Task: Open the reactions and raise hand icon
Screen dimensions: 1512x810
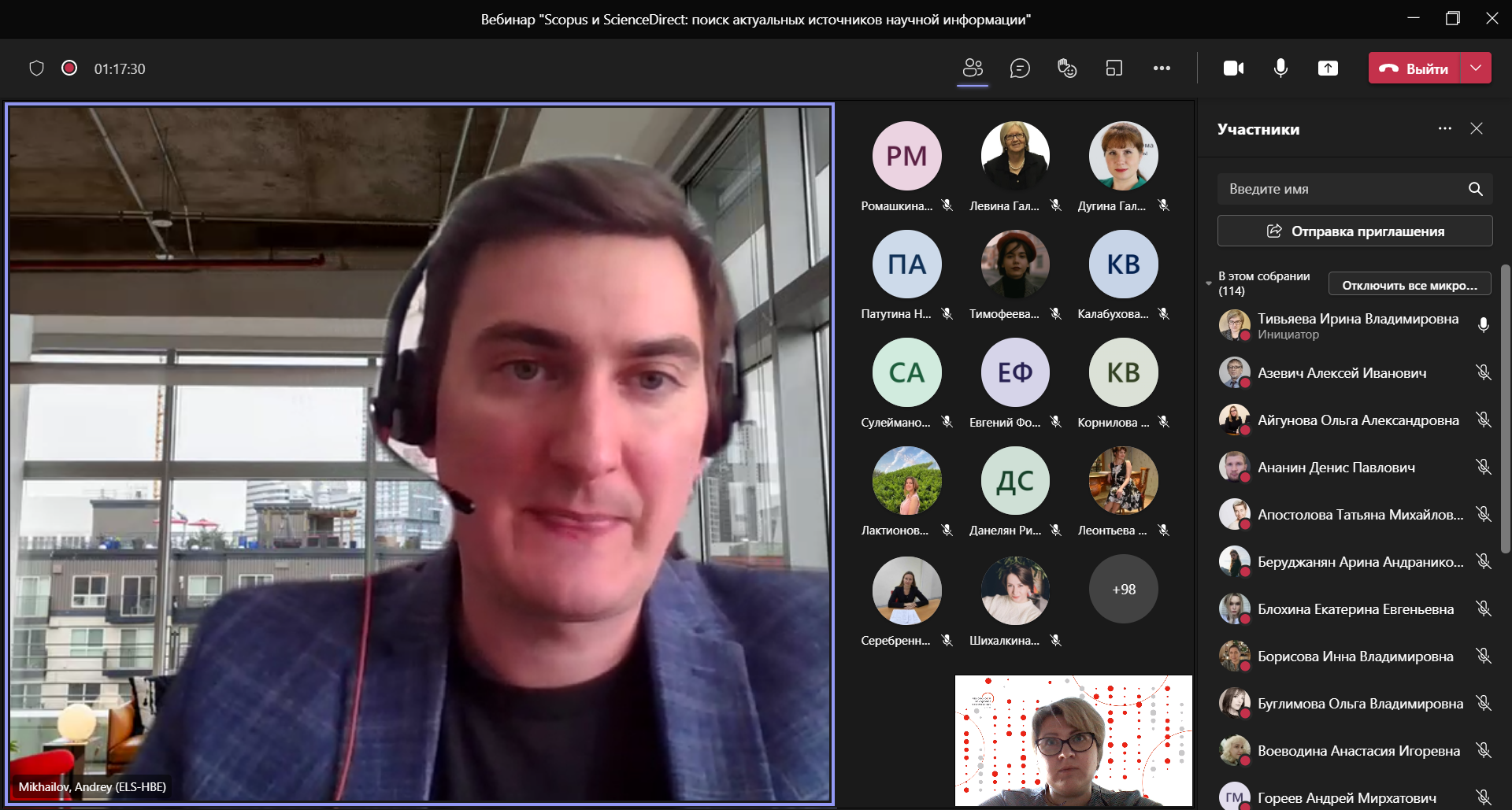Action: [1067, 68]
